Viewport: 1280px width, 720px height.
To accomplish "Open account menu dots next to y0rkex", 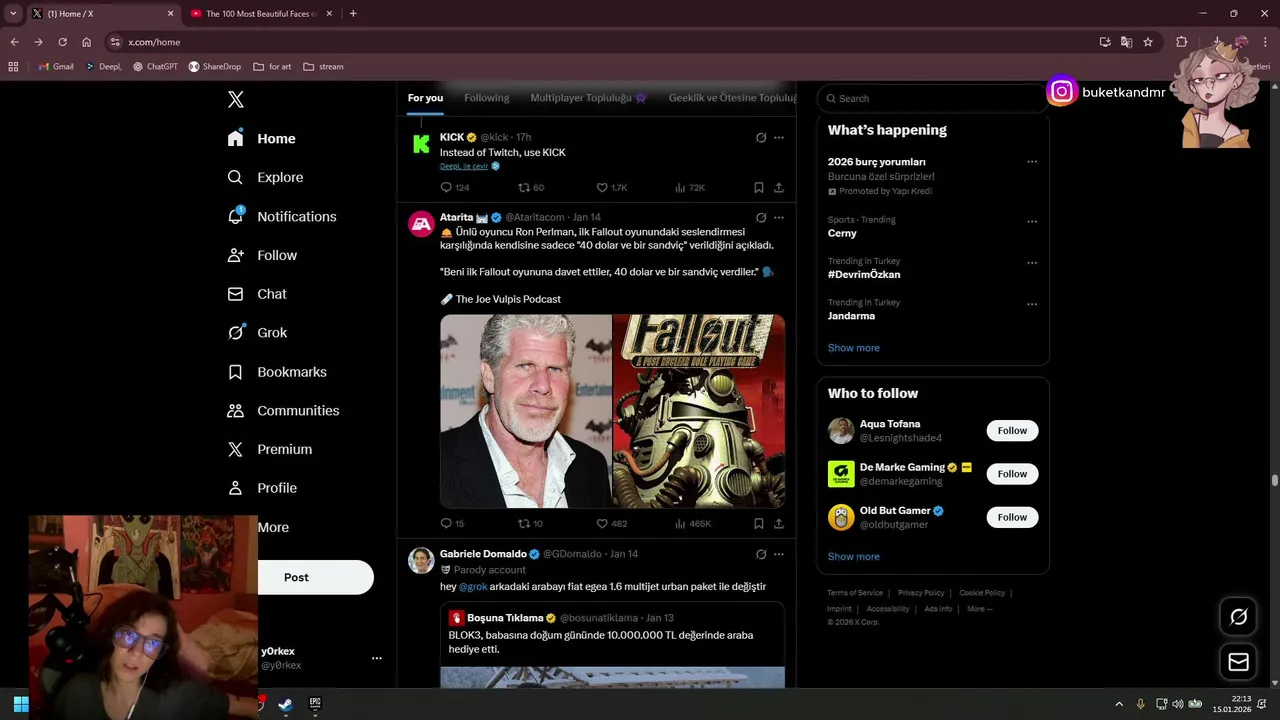I will click(377, 658).
